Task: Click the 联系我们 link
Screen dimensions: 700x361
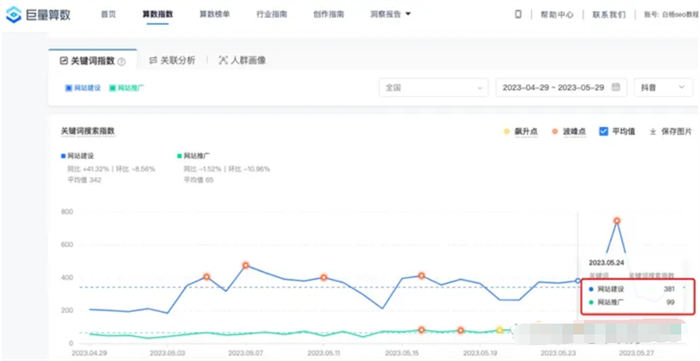Action: (x=609, y=15)
